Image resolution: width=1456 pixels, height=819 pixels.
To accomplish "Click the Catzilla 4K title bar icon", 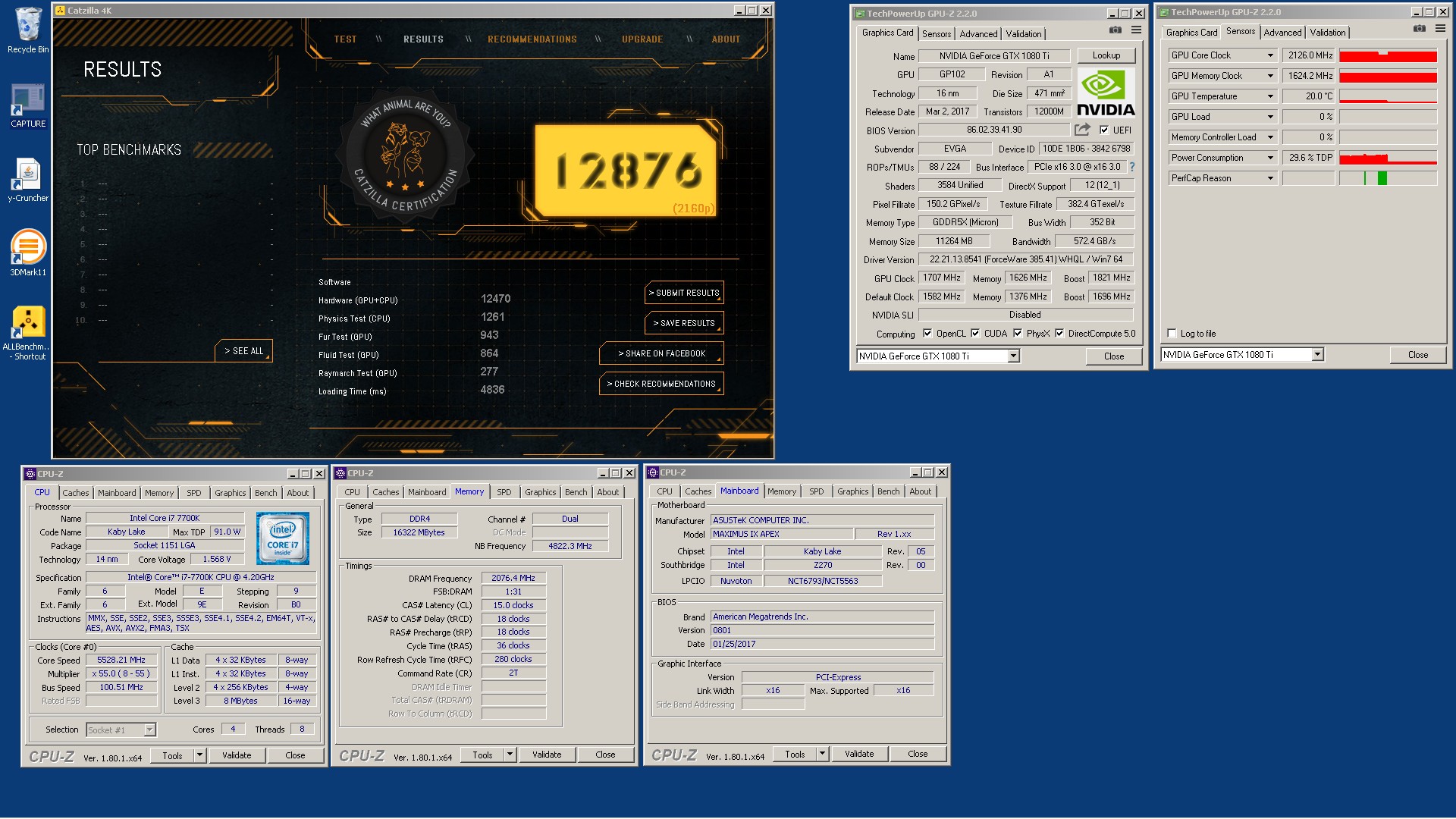I will click(x=61, y=11).
